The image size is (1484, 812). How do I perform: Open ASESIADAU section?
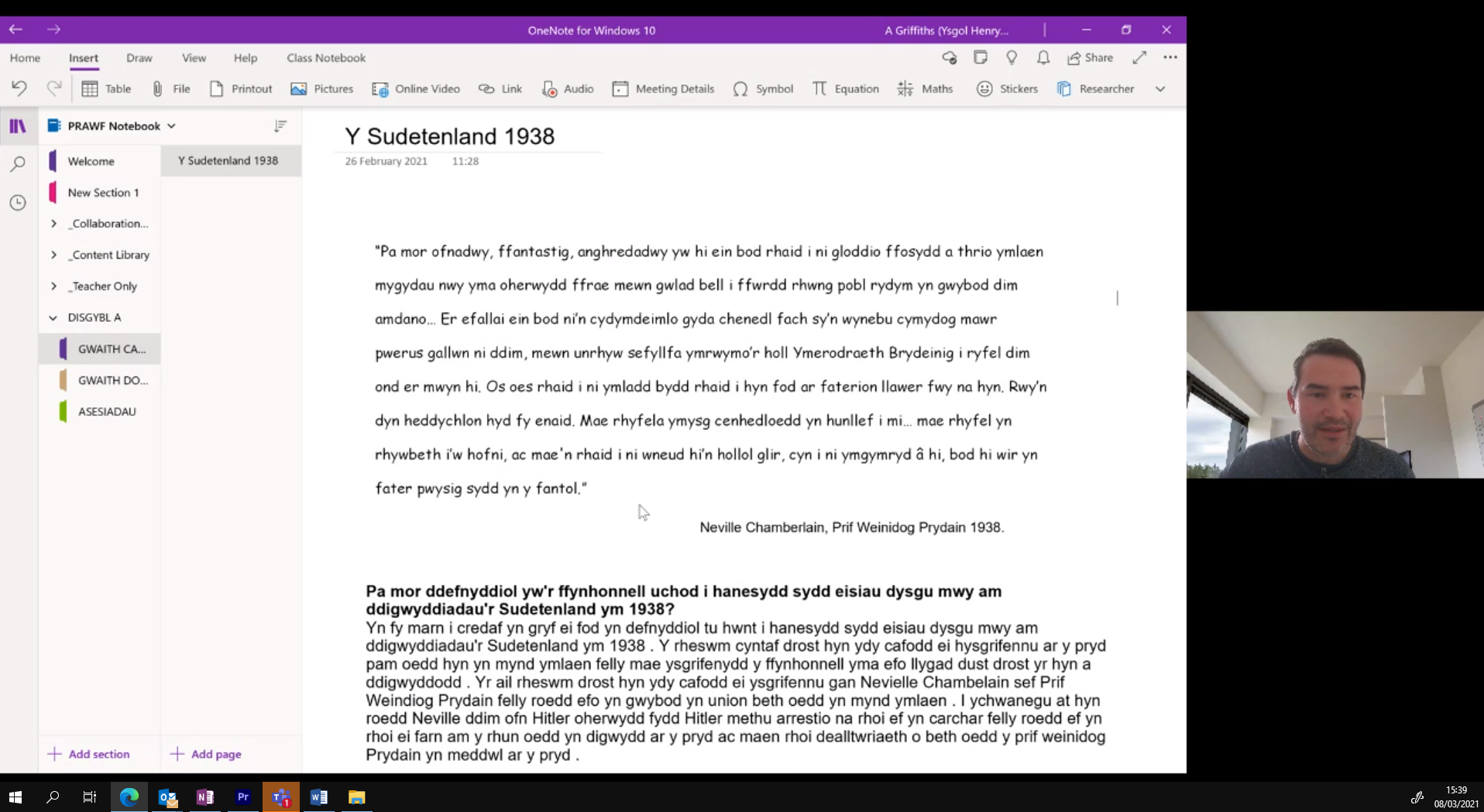click(x=100, y=412)
